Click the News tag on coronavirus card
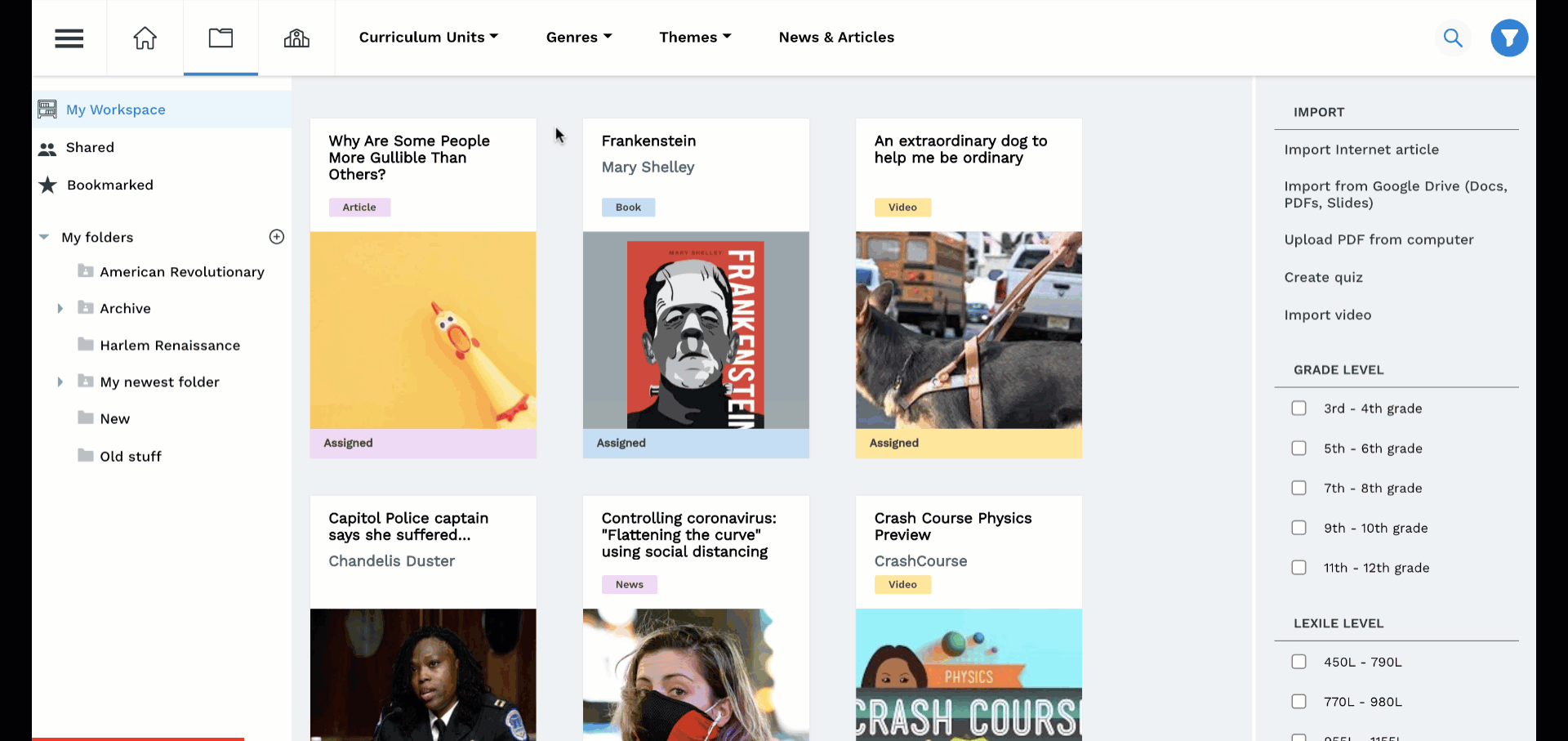This screenshot has height=741, width=1568. tap(629, 585)
